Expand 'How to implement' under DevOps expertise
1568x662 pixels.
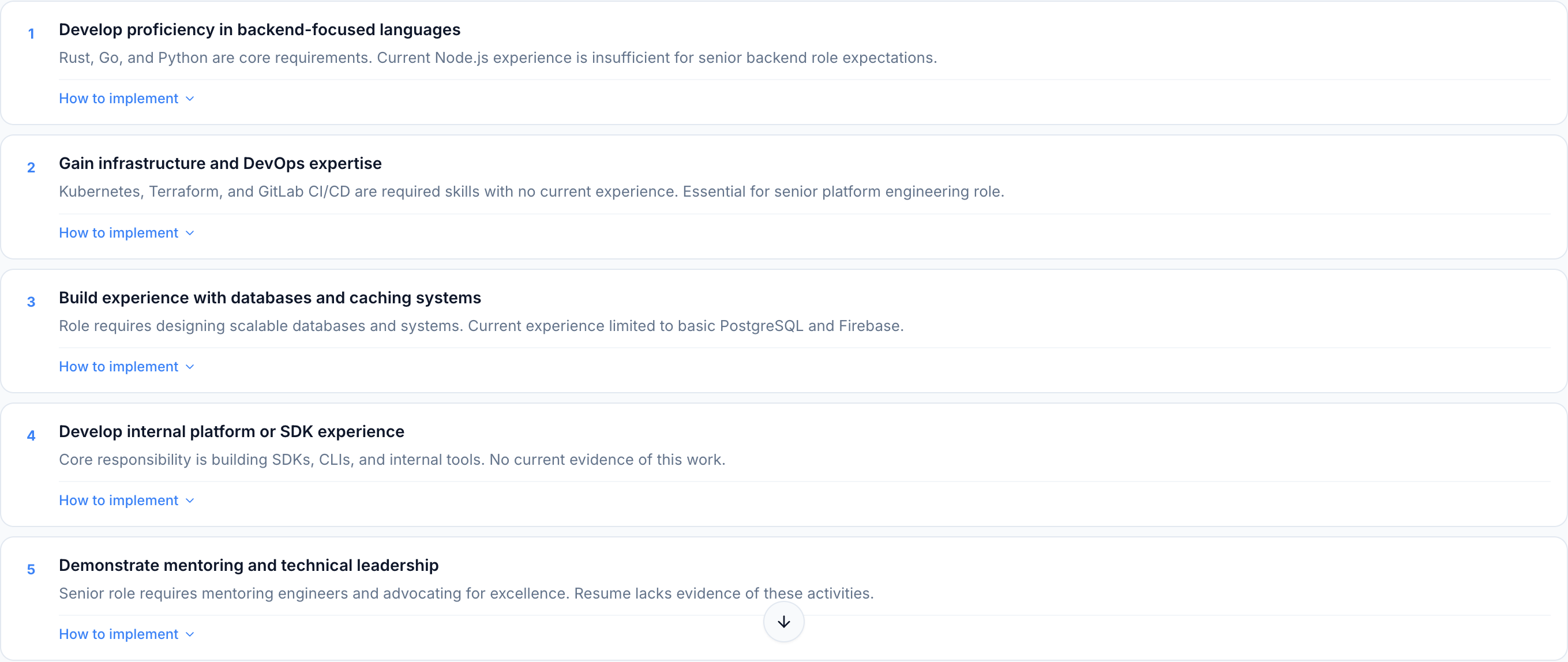[118, 232]
